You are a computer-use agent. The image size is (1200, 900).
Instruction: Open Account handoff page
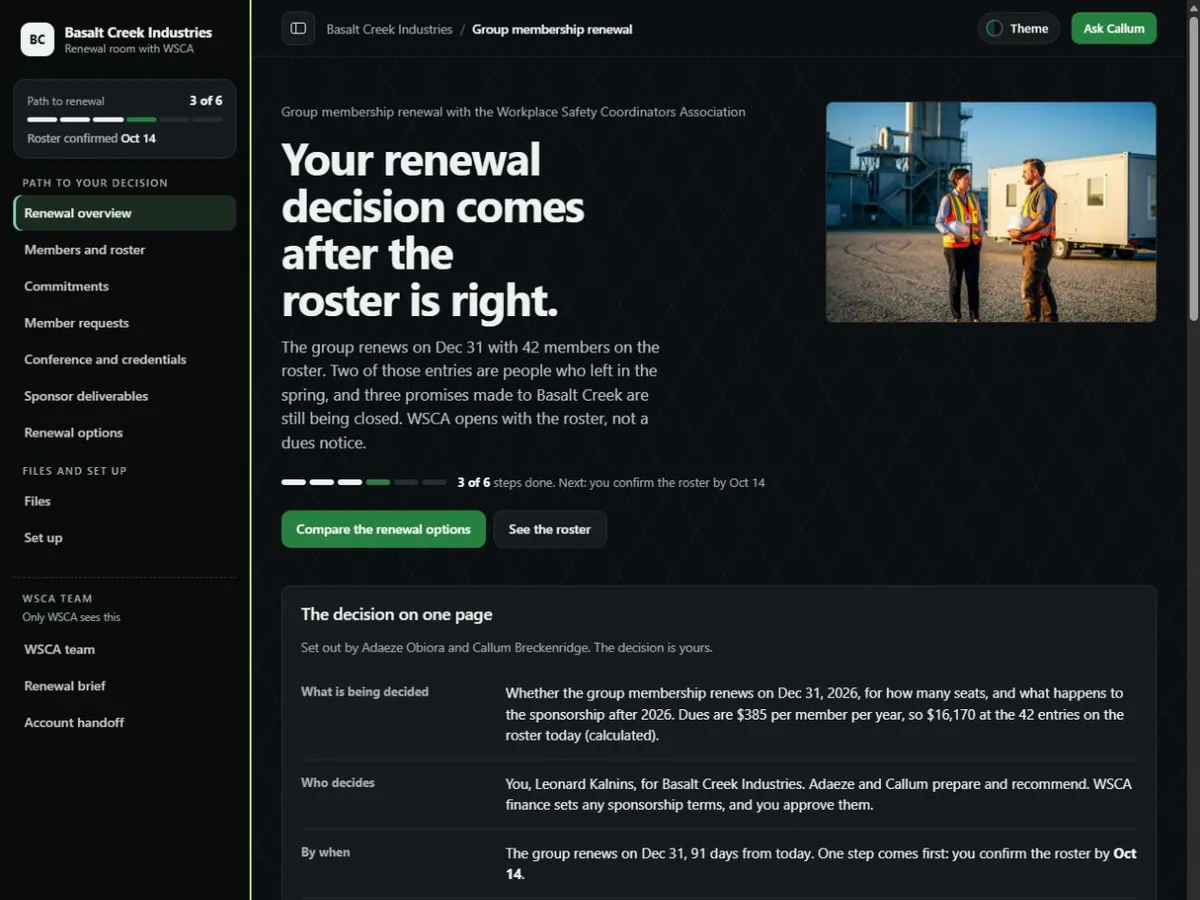click(125, 722)
